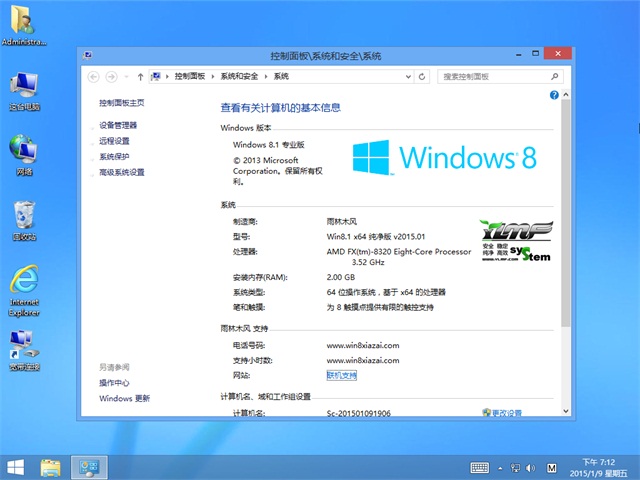Open the touch keyboard tray icon
The width and height of the screenshot is (640, 480).
(480, 467)
